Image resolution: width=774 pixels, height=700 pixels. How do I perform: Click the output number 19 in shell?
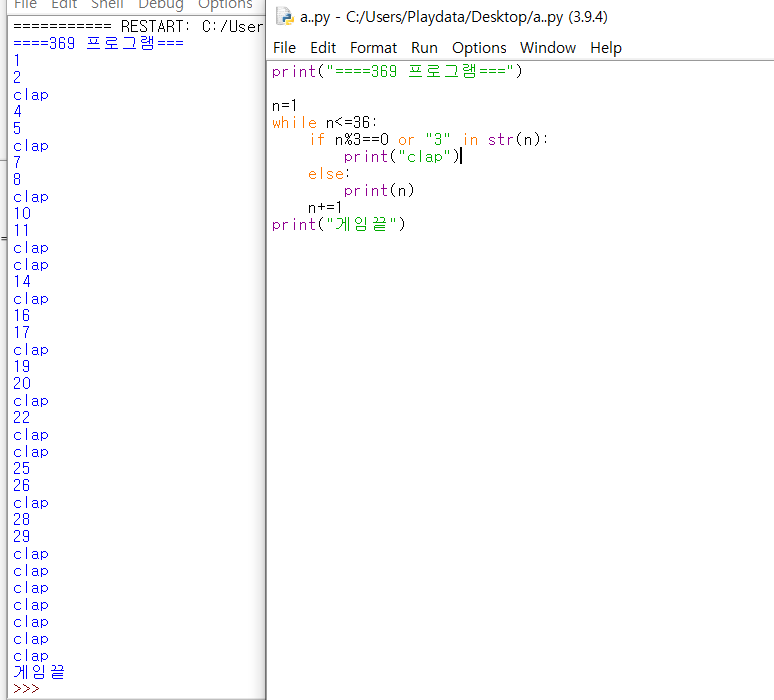point(22,367)
